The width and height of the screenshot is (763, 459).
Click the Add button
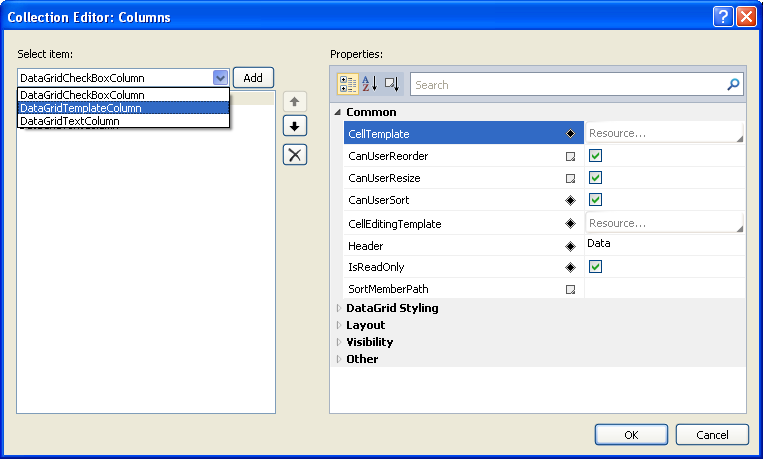pos(253,78)
